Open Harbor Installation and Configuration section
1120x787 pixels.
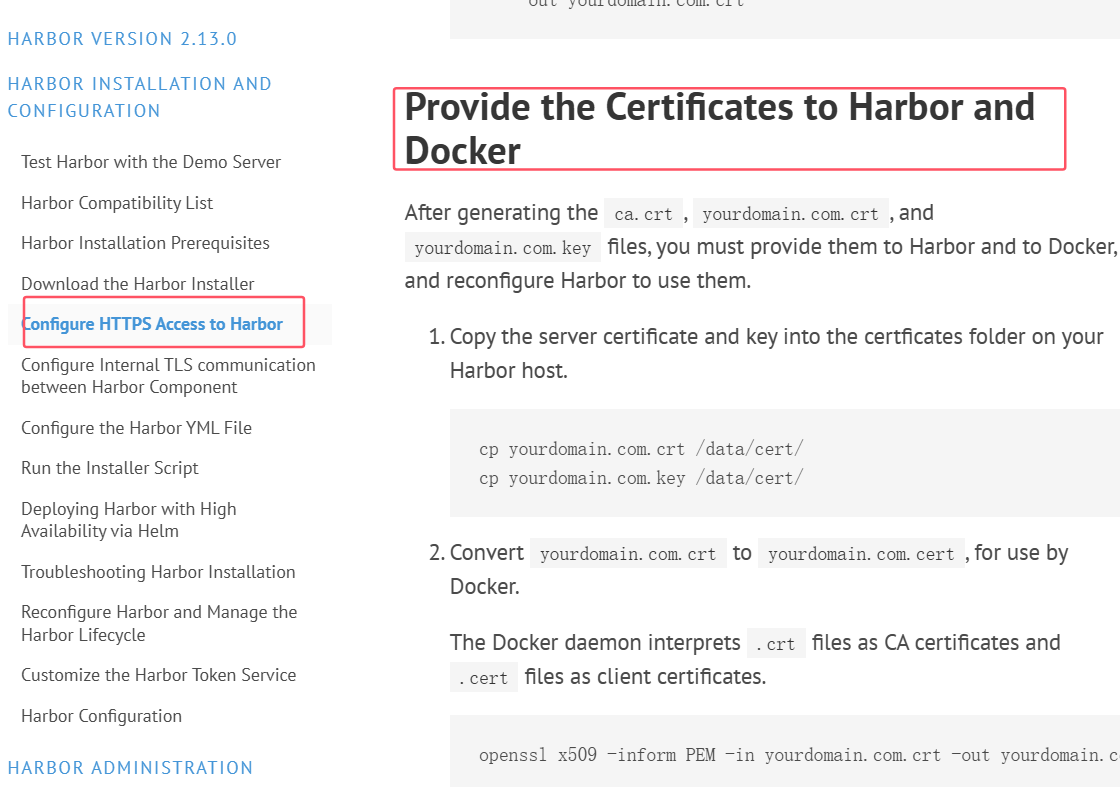(x=139, y=97)
